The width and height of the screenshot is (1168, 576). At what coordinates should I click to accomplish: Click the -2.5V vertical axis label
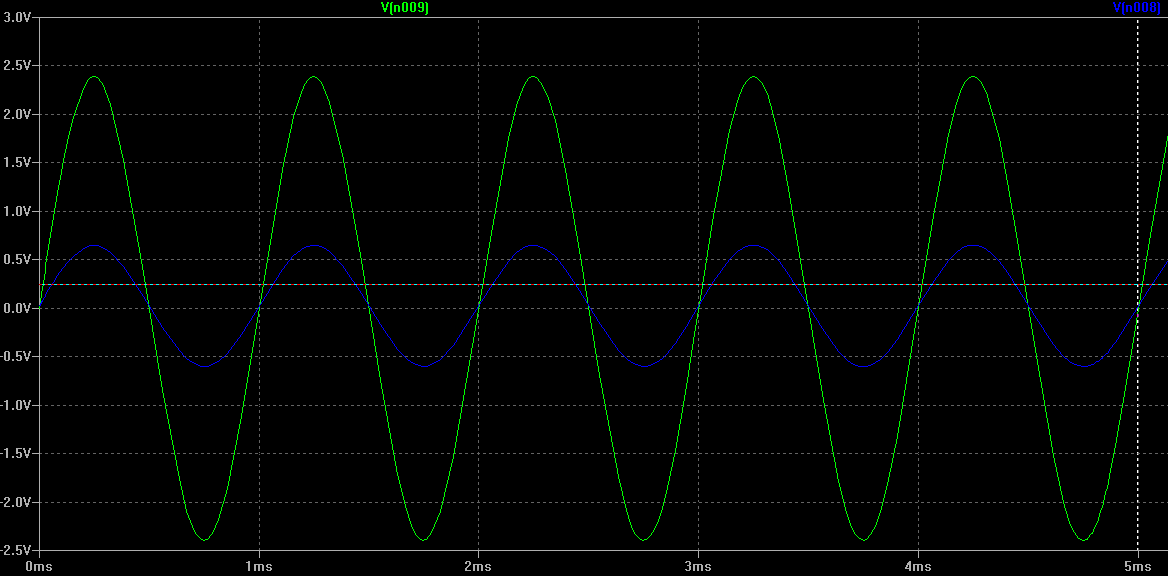click(x=15, y=550)
